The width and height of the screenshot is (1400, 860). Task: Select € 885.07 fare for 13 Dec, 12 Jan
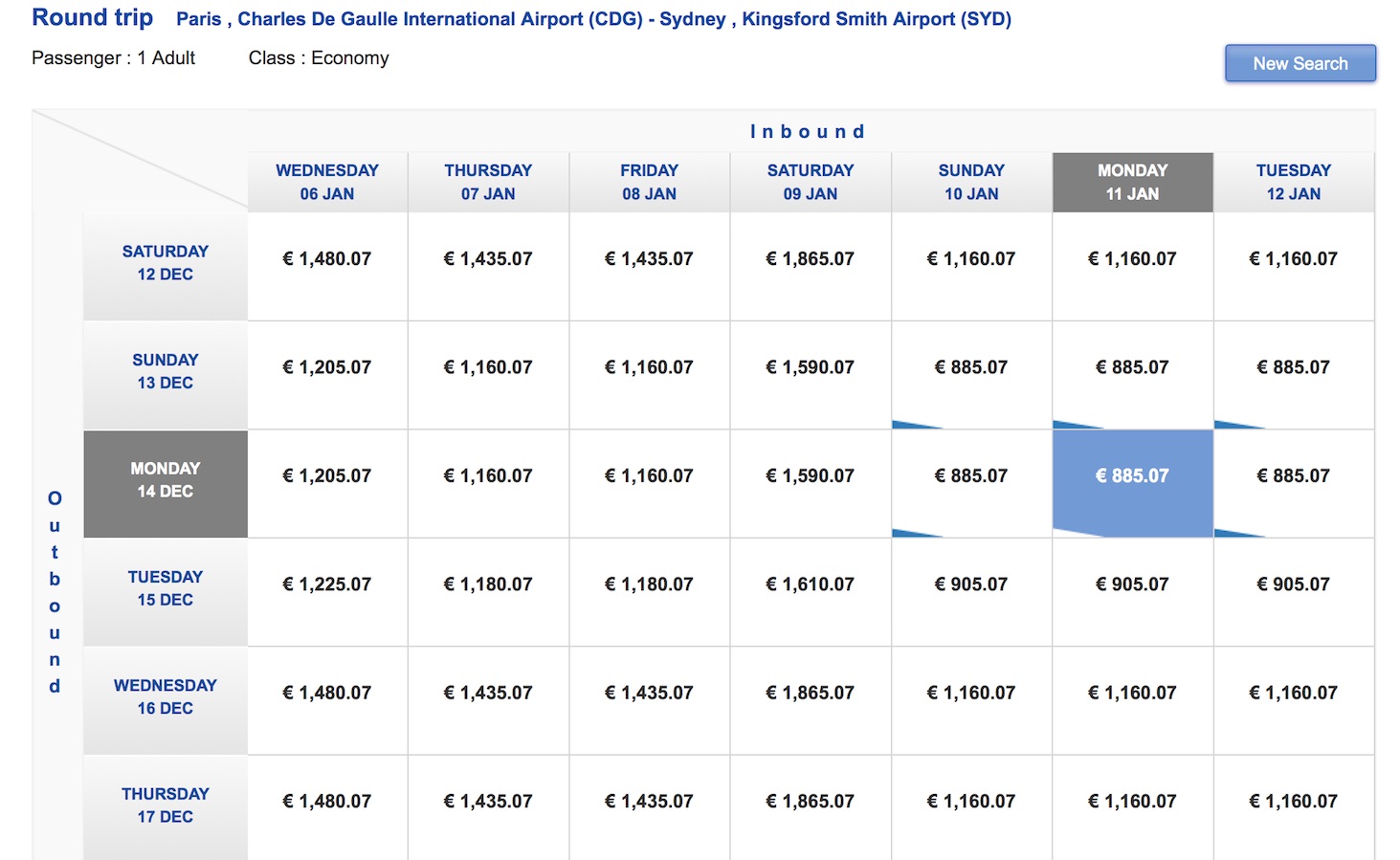(1294, 375)
